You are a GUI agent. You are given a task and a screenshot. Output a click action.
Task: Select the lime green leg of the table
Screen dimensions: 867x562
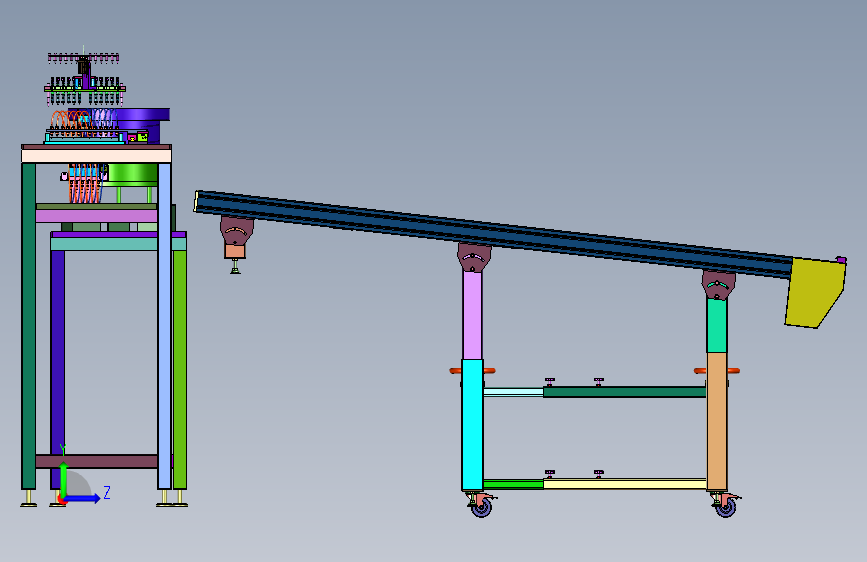pyautogui.click(x=180, y=370)
